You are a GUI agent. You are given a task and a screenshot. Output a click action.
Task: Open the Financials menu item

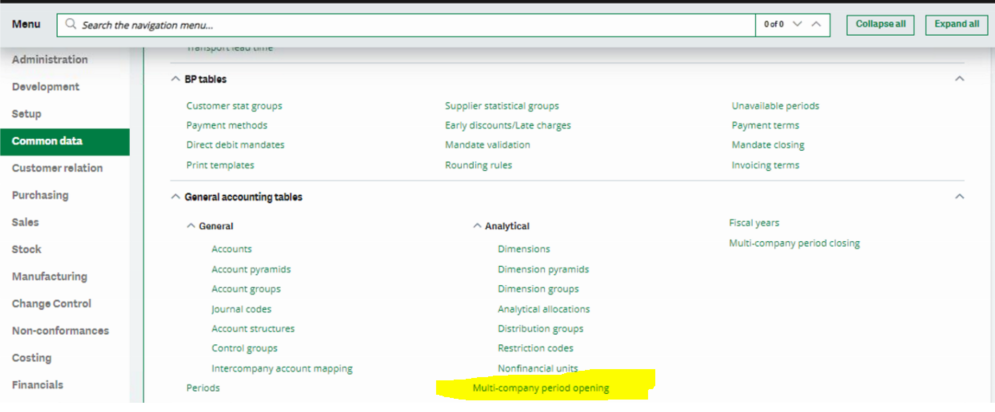click(x=37, y=385)
